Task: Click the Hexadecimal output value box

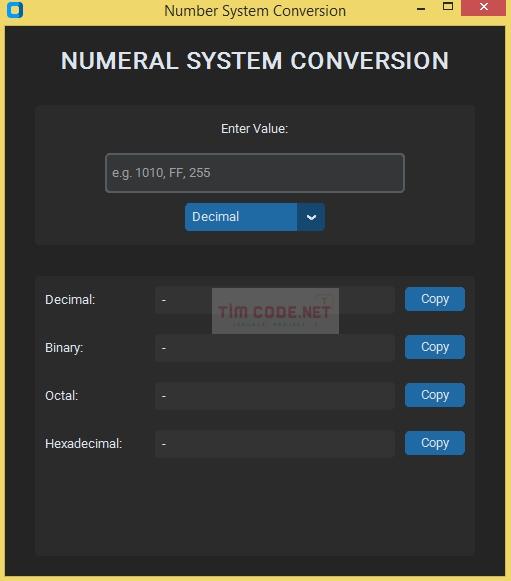Action: click(x=275, y=444)
